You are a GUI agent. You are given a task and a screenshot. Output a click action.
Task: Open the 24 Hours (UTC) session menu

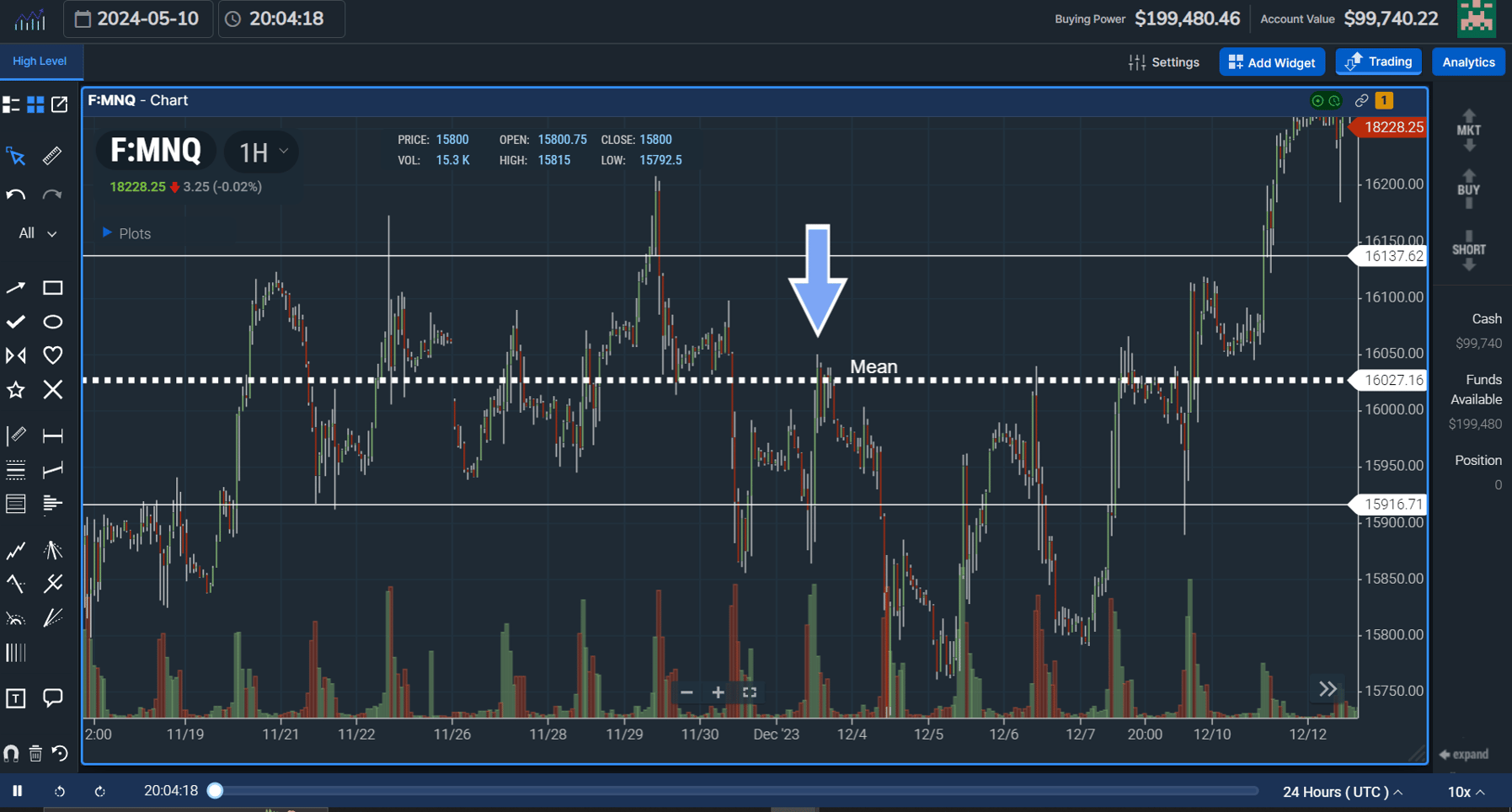point(1342,792)
